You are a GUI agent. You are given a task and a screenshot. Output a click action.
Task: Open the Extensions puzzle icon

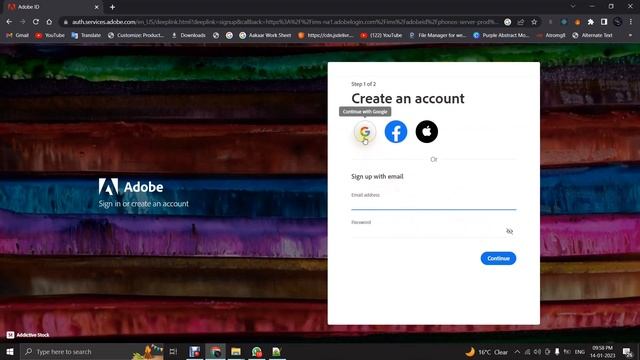pos(591,22)
